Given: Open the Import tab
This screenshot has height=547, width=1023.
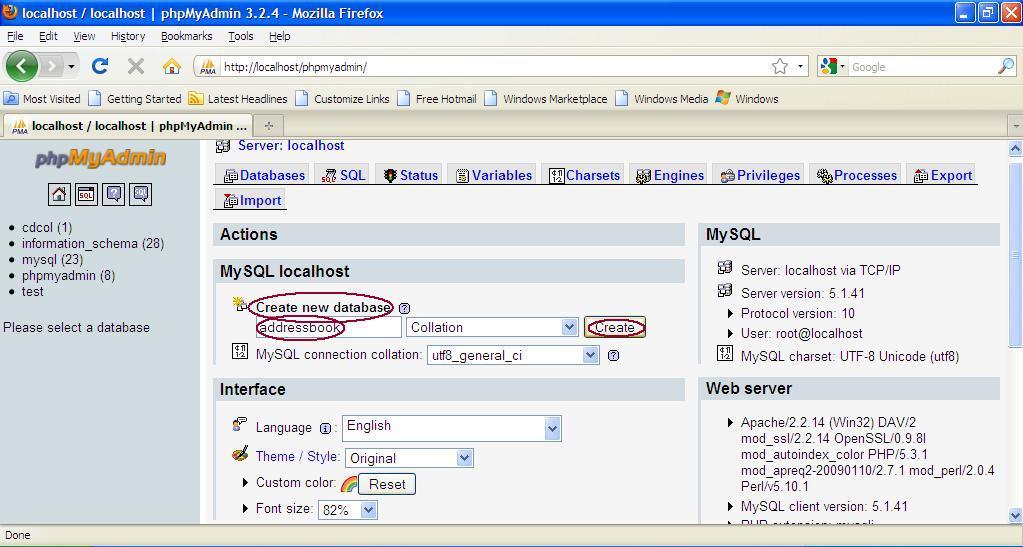Looking at the screenshot, I should tap(252, 200).
